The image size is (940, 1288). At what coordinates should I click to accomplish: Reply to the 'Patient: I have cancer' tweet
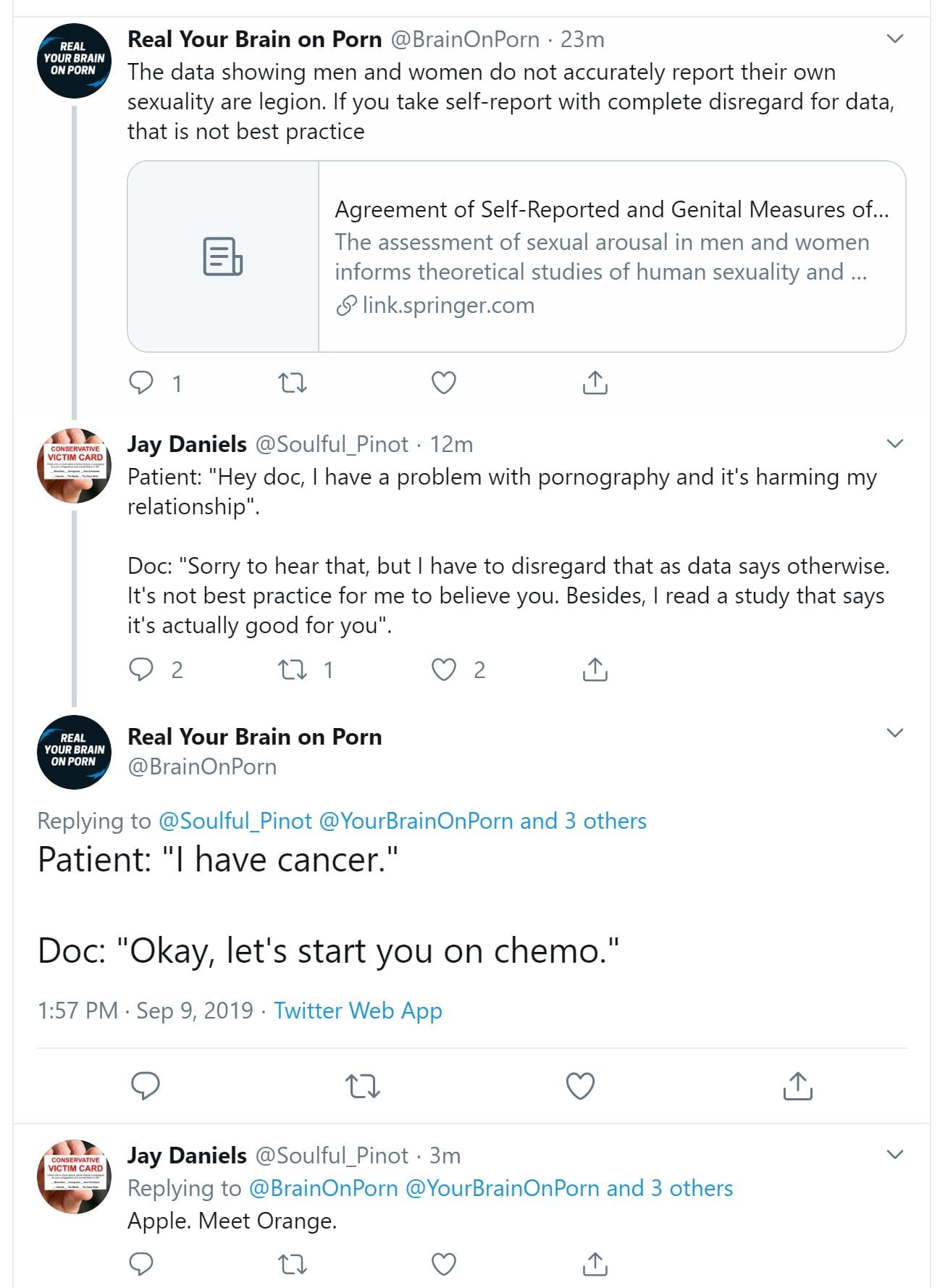[145, 1085]
